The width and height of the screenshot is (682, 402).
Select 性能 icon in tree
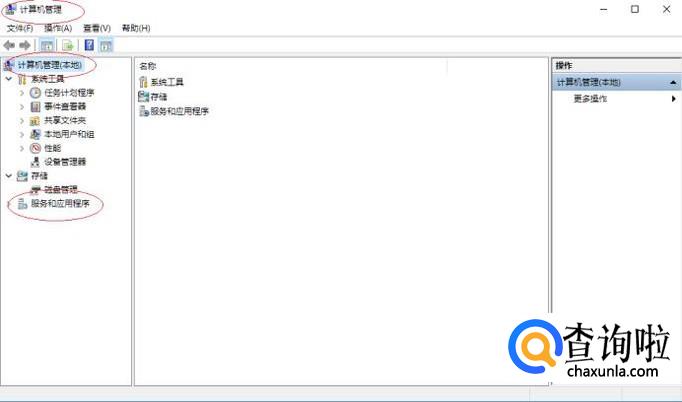point(35,148)
